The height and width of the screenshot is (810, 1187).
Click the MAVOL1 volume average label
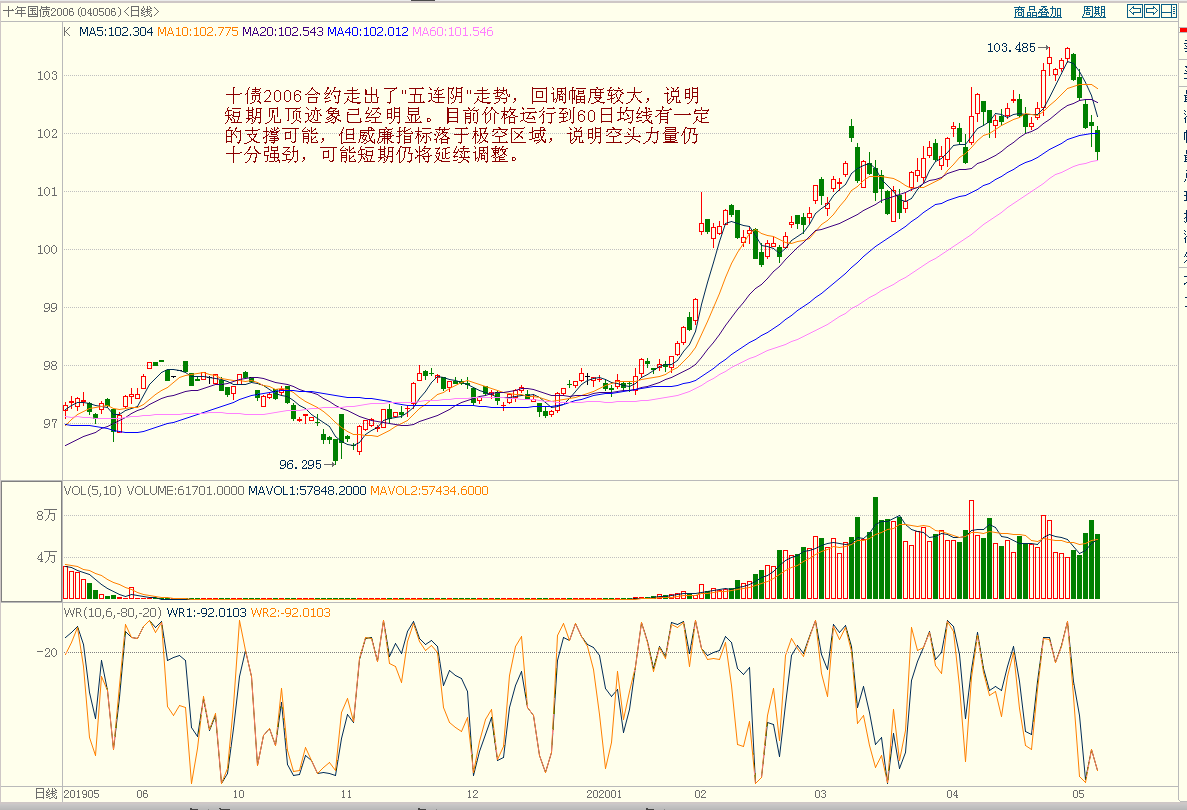tap(307, 491)
